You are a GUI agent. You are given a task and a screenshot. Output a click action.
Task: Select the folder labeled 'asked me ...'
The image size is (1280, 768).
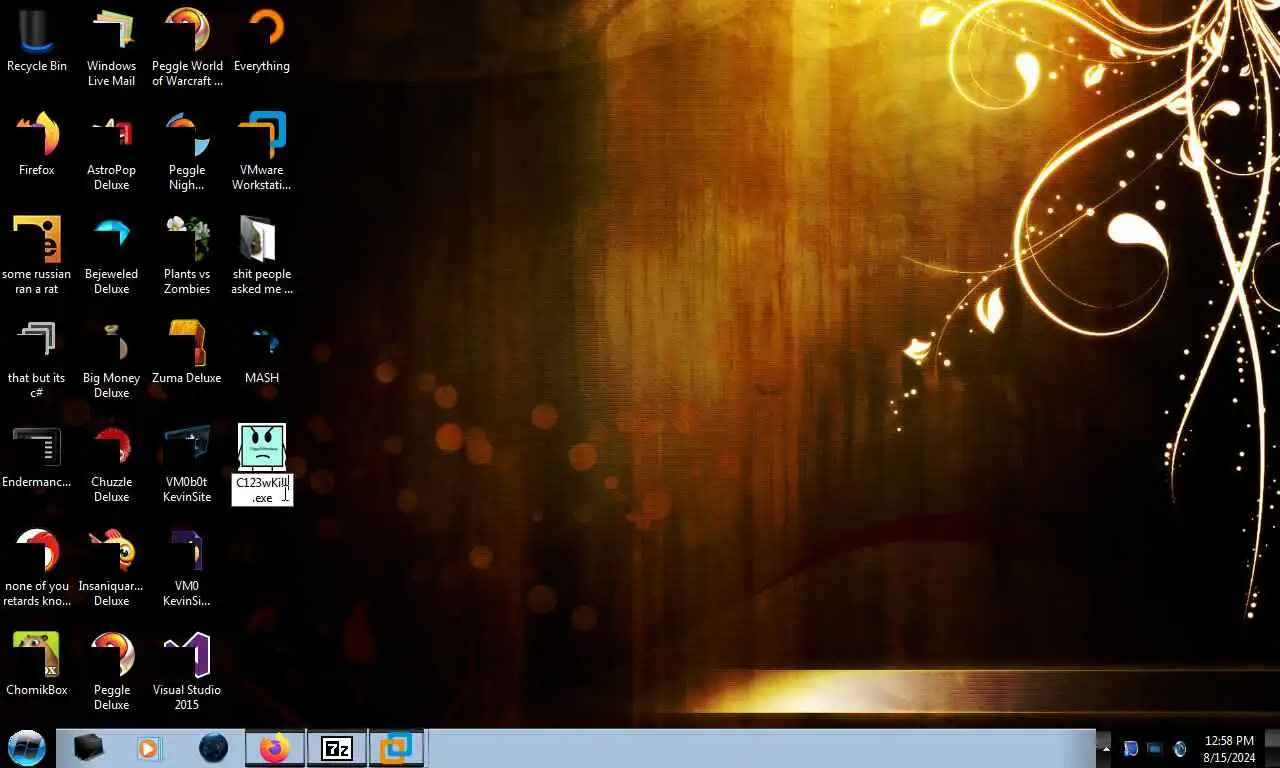262,256
